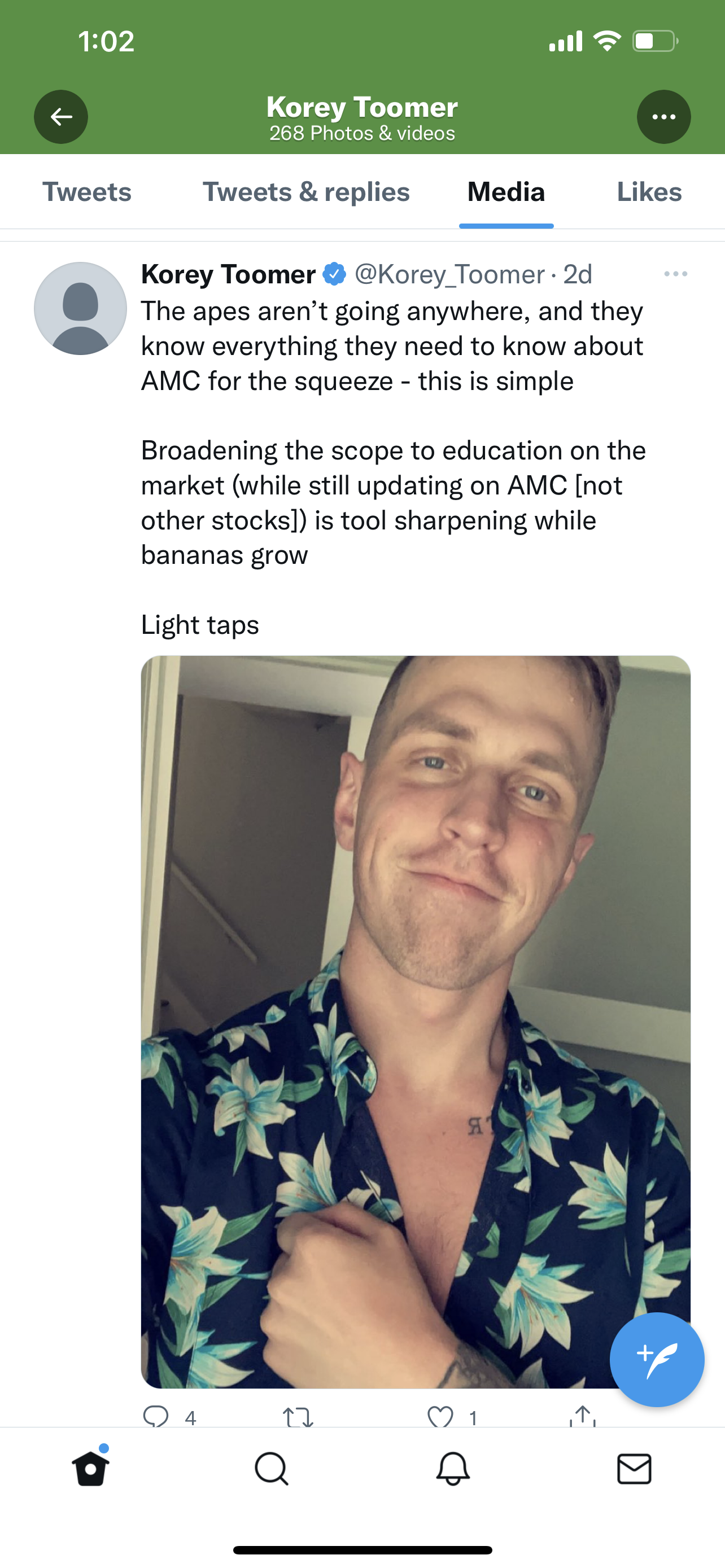Screen dimensions: 725x1568
Task: Like the tweet with the heart icon
Action: pyautogui.click(x=440, y=1417)
